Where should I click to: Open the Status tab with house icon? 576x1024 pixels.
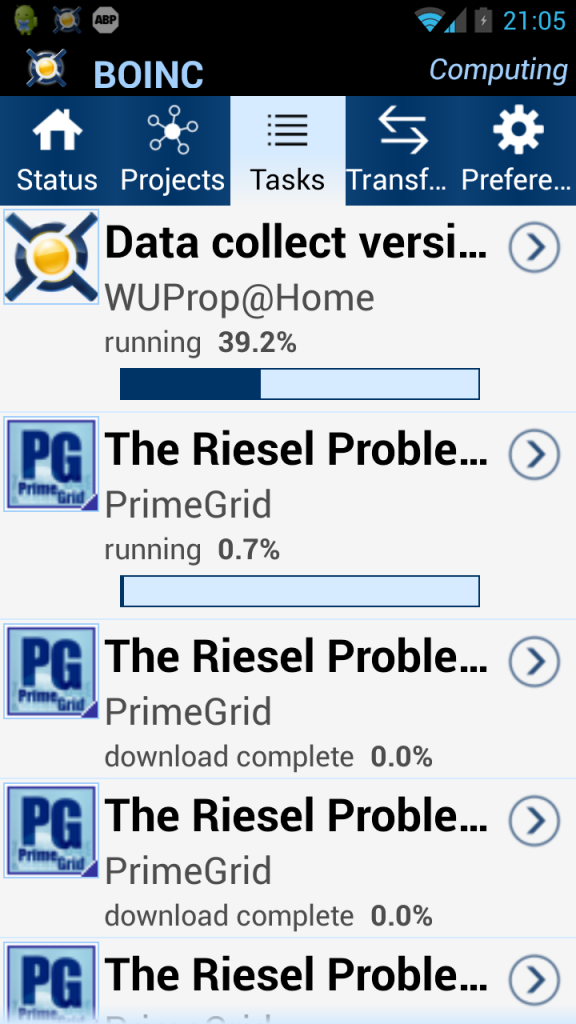[x=57, y=151]
